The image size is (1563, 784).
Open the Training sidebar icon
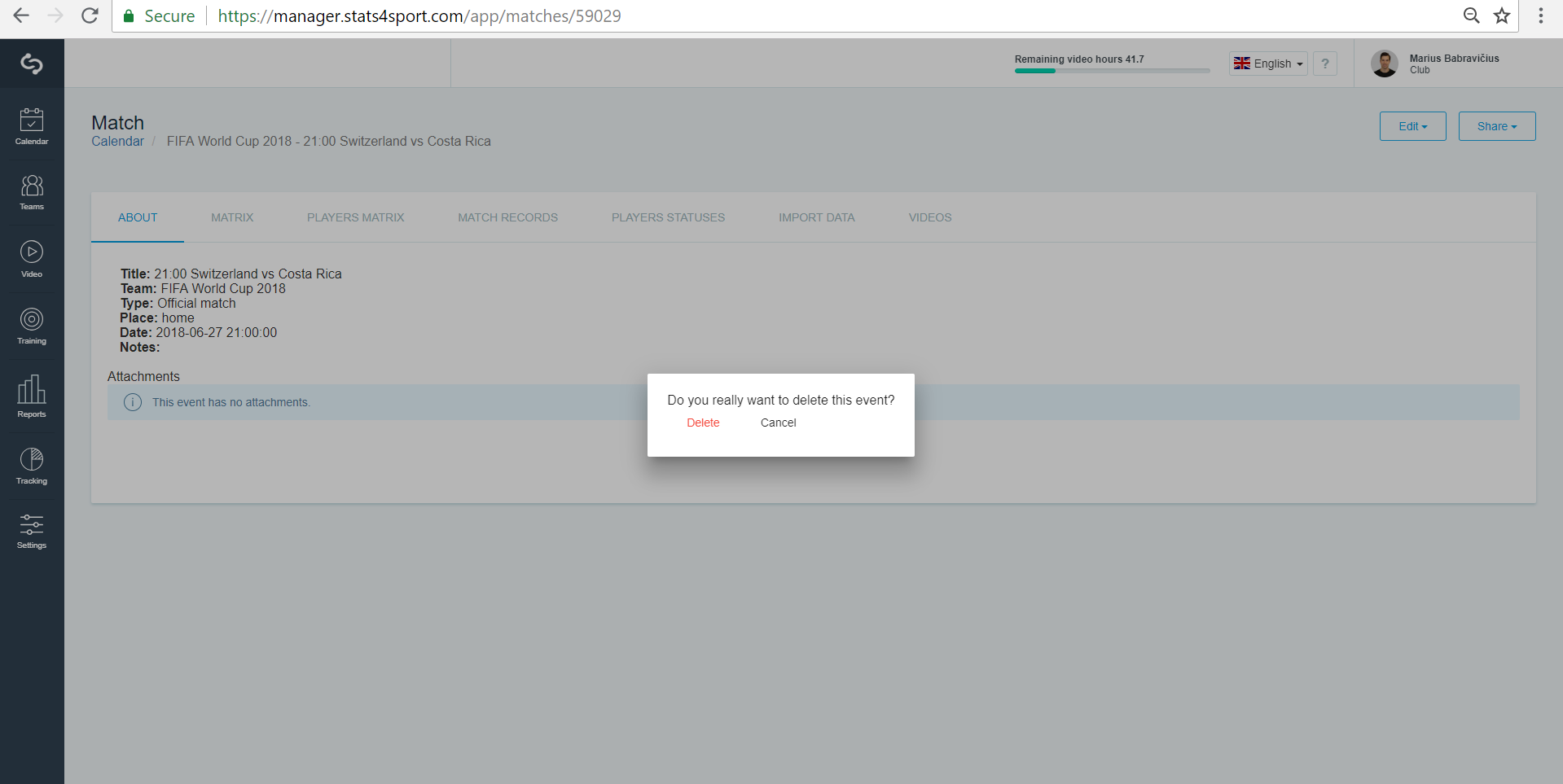pyautogui.click(x=32, y=326)
